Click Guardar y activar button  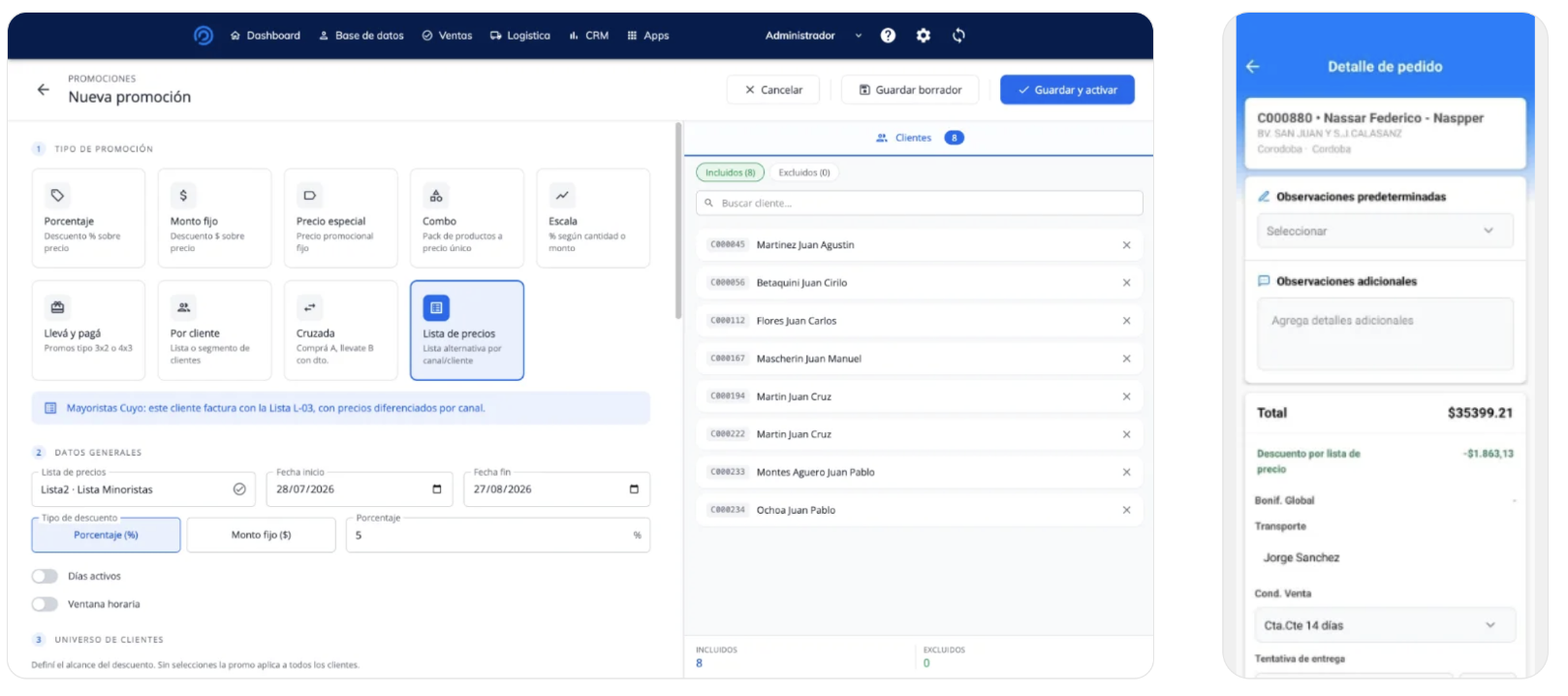[x=1067, y=90]
